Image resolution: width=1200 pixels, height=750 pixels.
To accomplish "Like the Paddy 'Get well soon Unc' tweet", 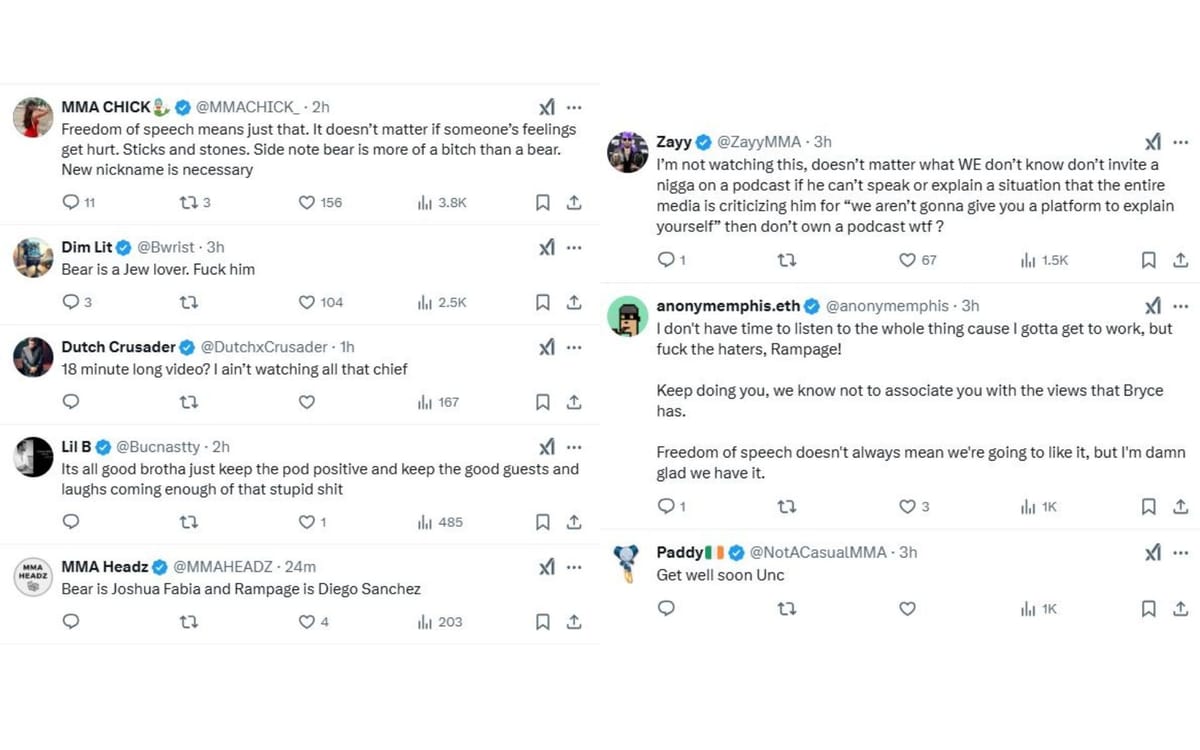I will [907, 608].
